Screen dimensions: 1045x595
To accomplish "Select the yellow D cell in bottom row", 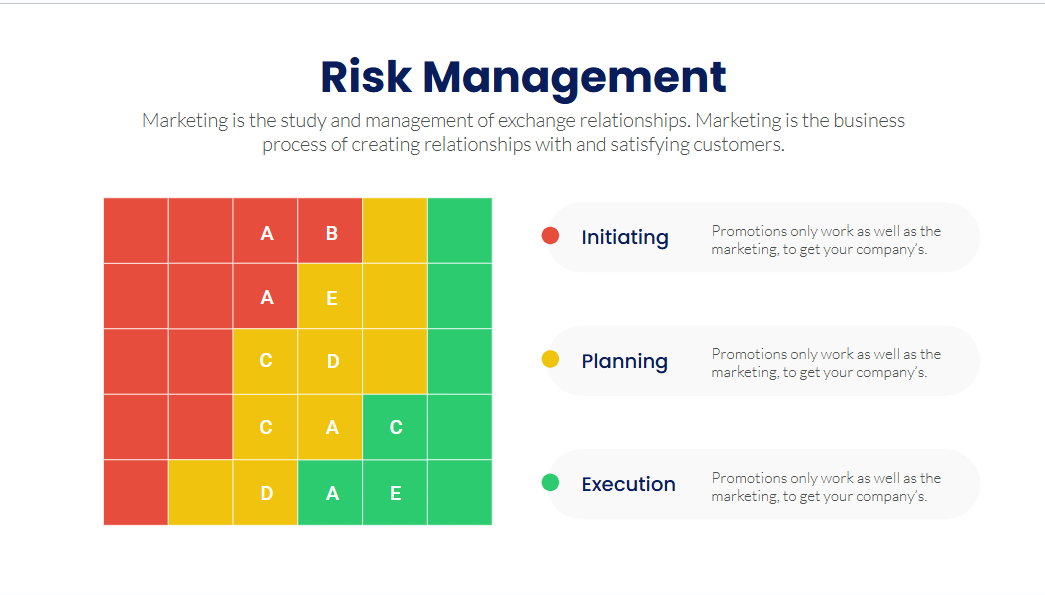I will (265, 492).
